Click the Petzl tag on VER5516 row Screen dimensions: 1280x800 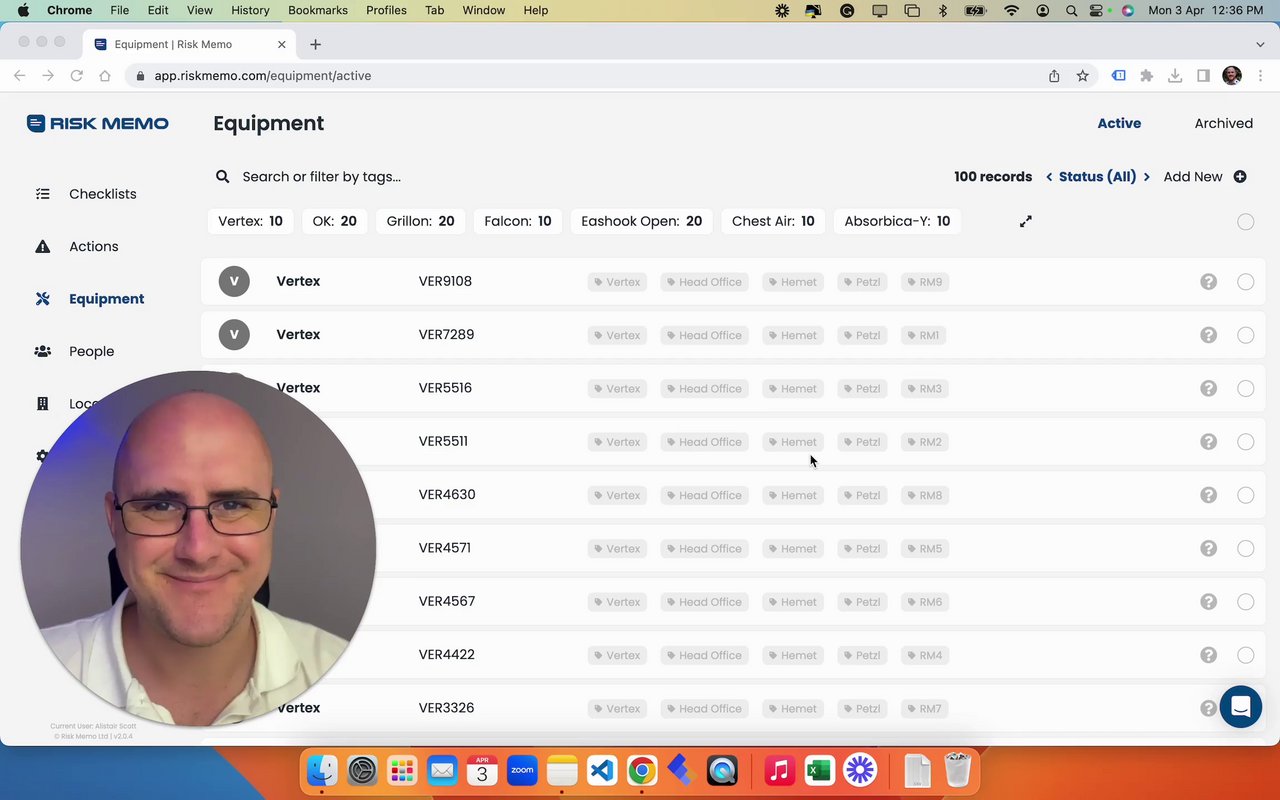point(862,388)
